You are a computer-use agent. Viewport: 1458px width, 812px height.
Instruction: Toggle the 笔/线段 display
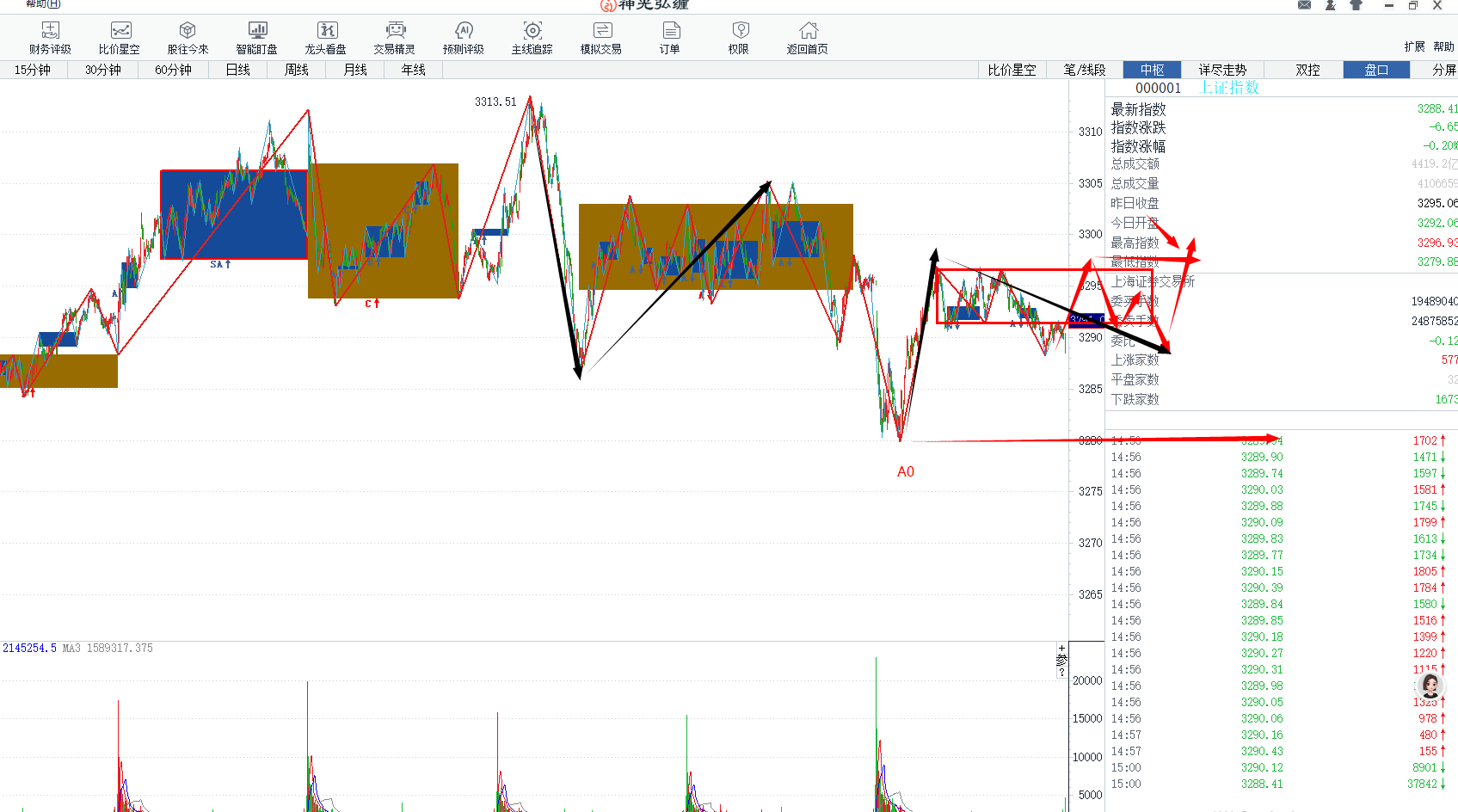click(1085, 70)
